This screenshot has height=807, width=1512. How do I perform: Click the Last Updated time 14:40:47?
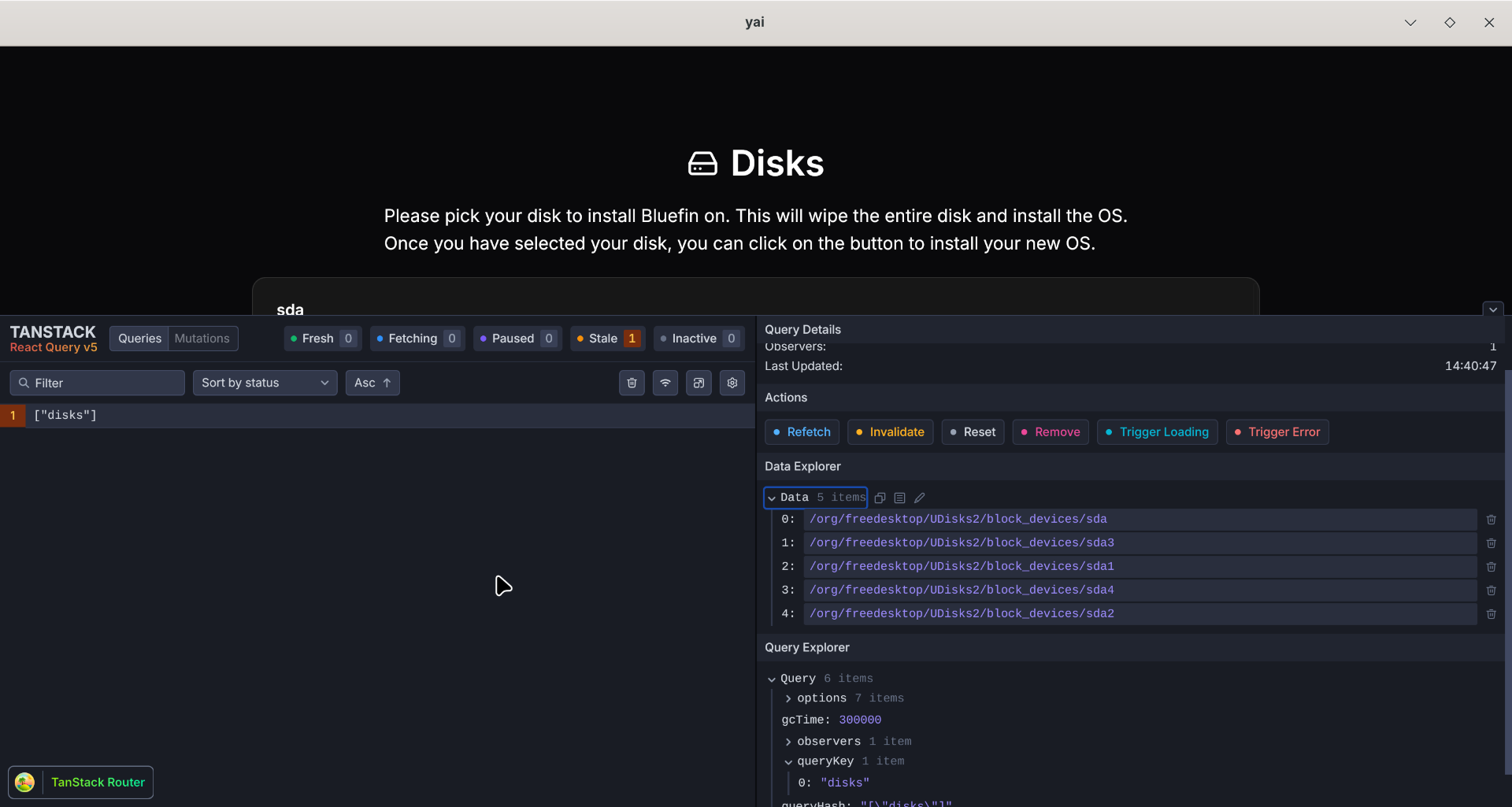coord(1470,366)
